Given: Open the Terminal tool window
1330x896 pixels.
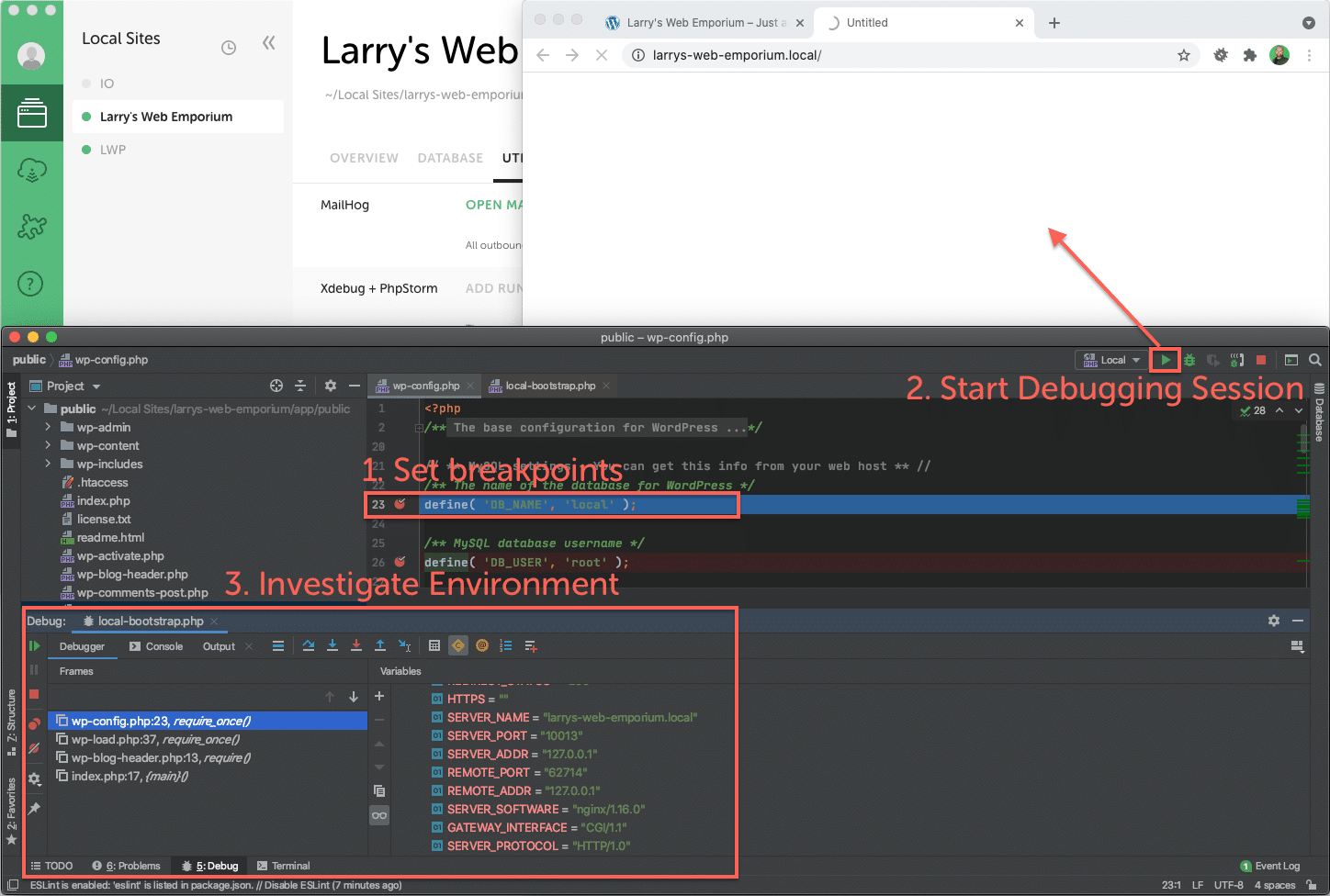Looking at the screenshot, I should pos(284,866).
